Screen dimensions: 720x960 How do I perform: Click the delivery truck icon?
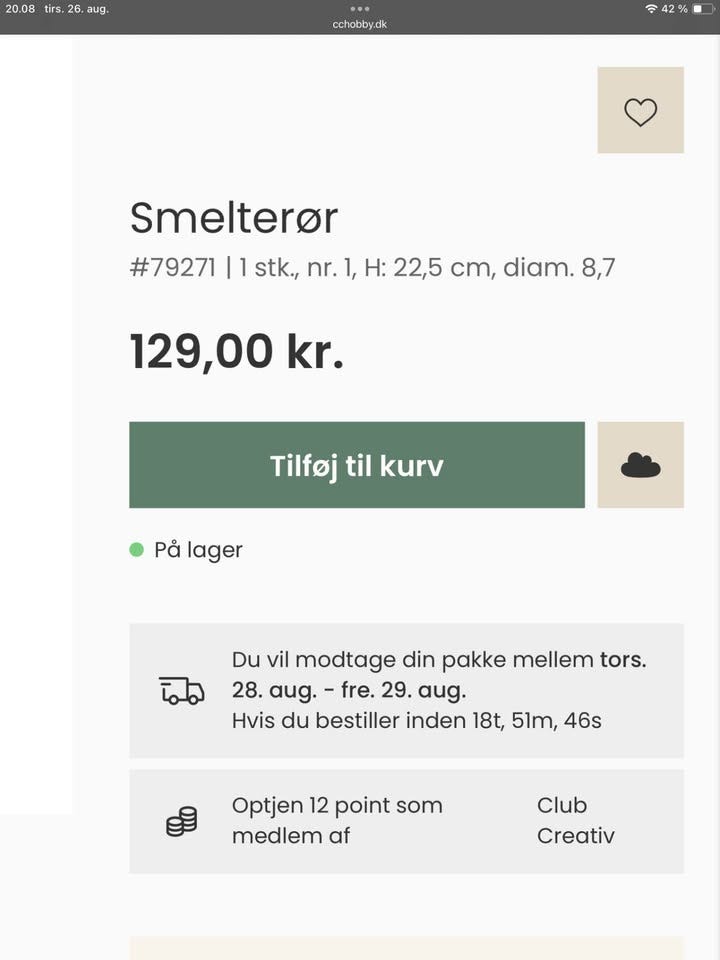181,690
